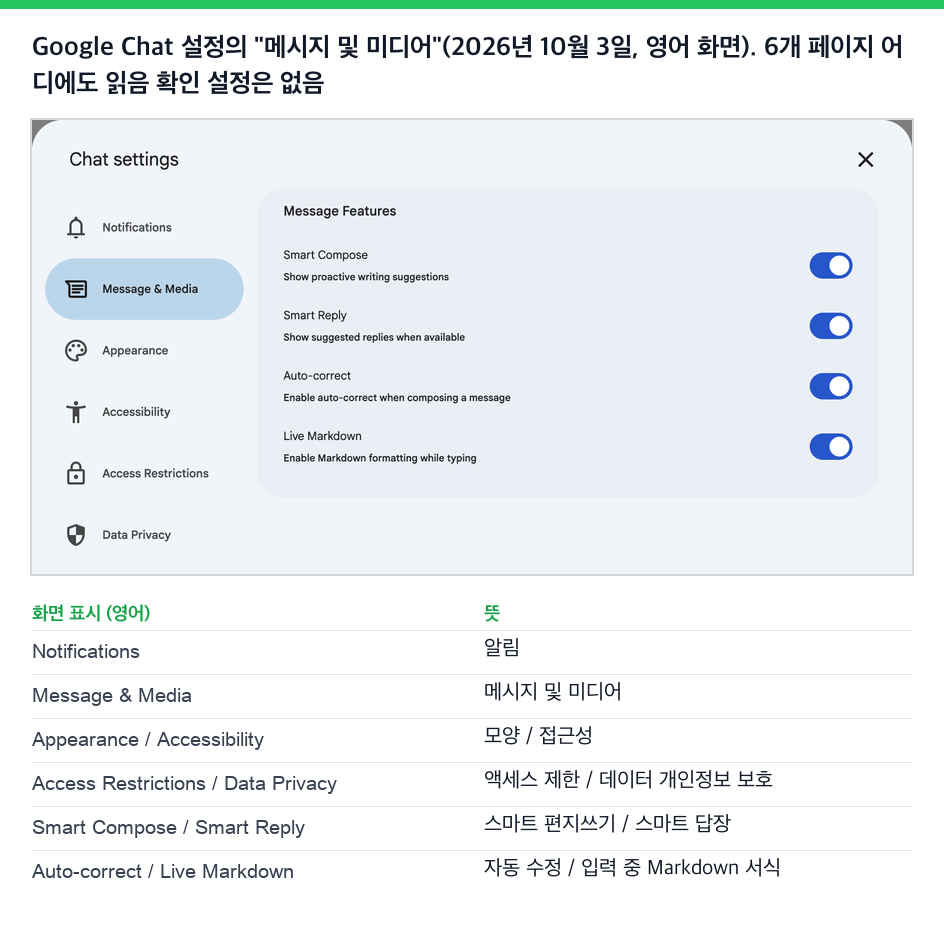
Task: Click table cell 'Message & Media'
Action: (112, 695)
